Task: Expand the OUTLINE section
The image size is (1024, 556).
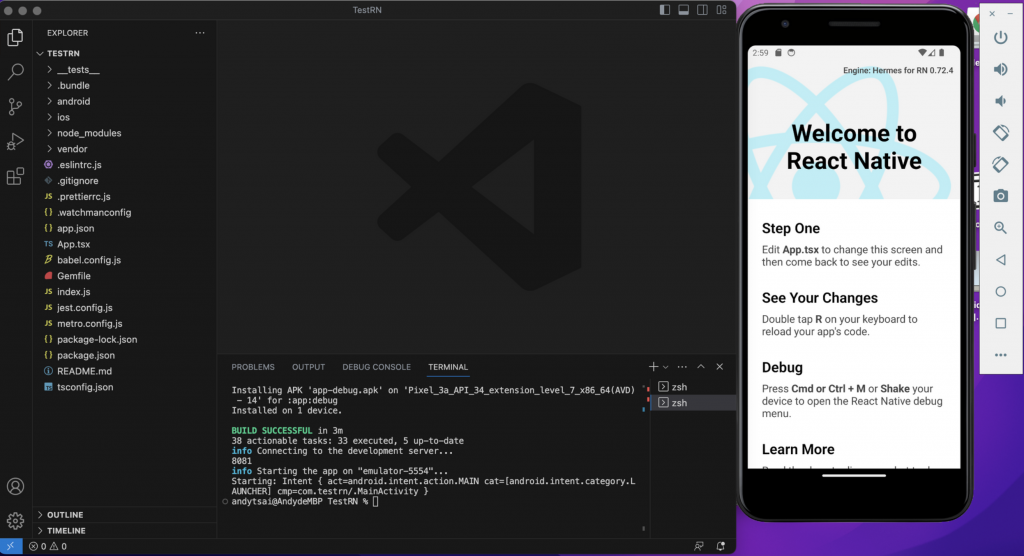Action: [125, 515]
